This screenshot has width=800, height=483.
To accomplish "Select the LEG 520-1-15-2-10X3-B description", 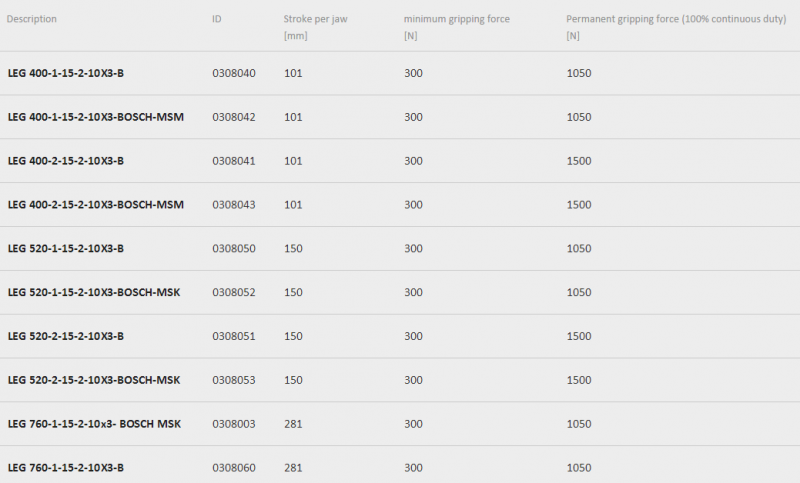I will click(66, 248).
